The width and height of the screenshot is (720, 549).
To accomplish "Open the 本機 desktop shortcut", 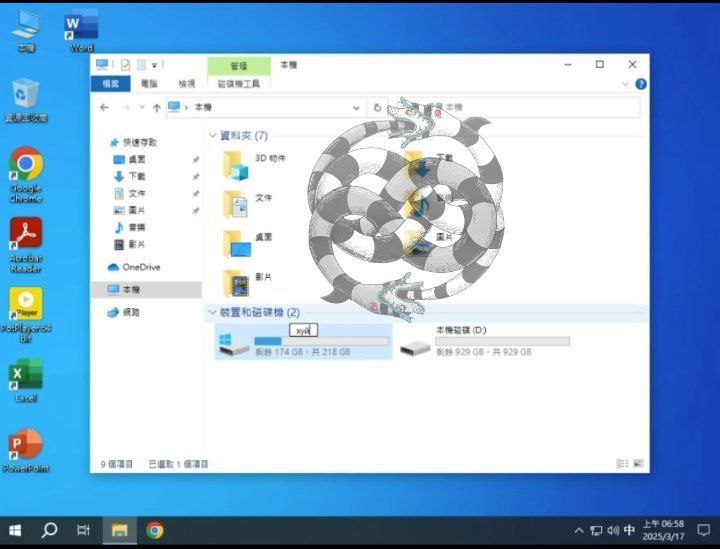I will pos(26,31).
